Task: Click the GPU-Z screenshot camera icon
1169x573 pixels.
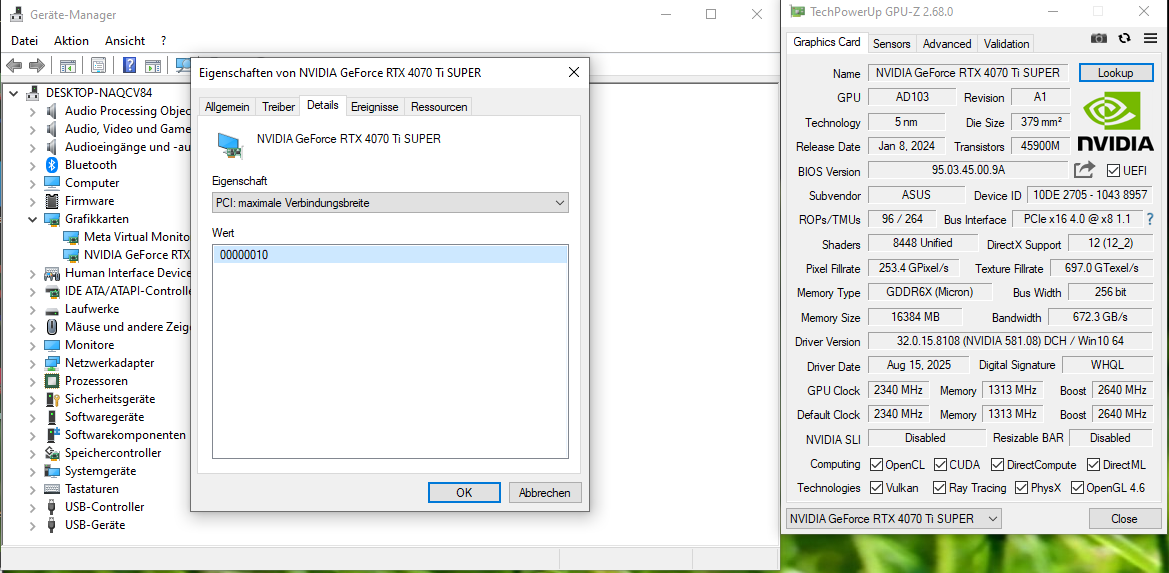Action: (1099, 38)
